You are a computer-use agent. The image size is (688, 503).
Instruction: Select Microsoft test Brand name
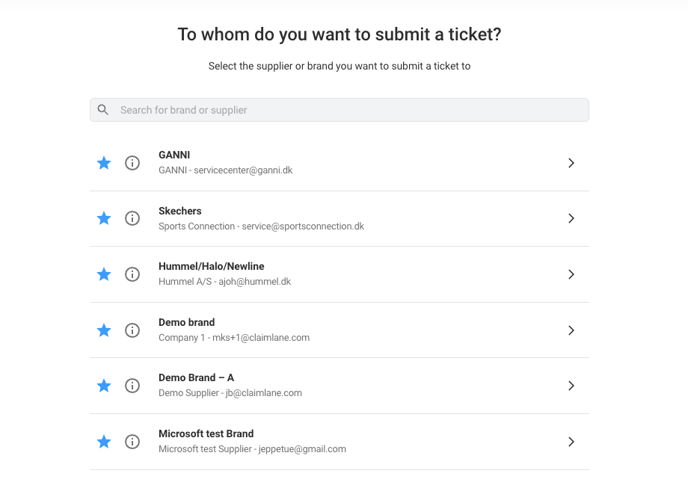click(206, 434)
